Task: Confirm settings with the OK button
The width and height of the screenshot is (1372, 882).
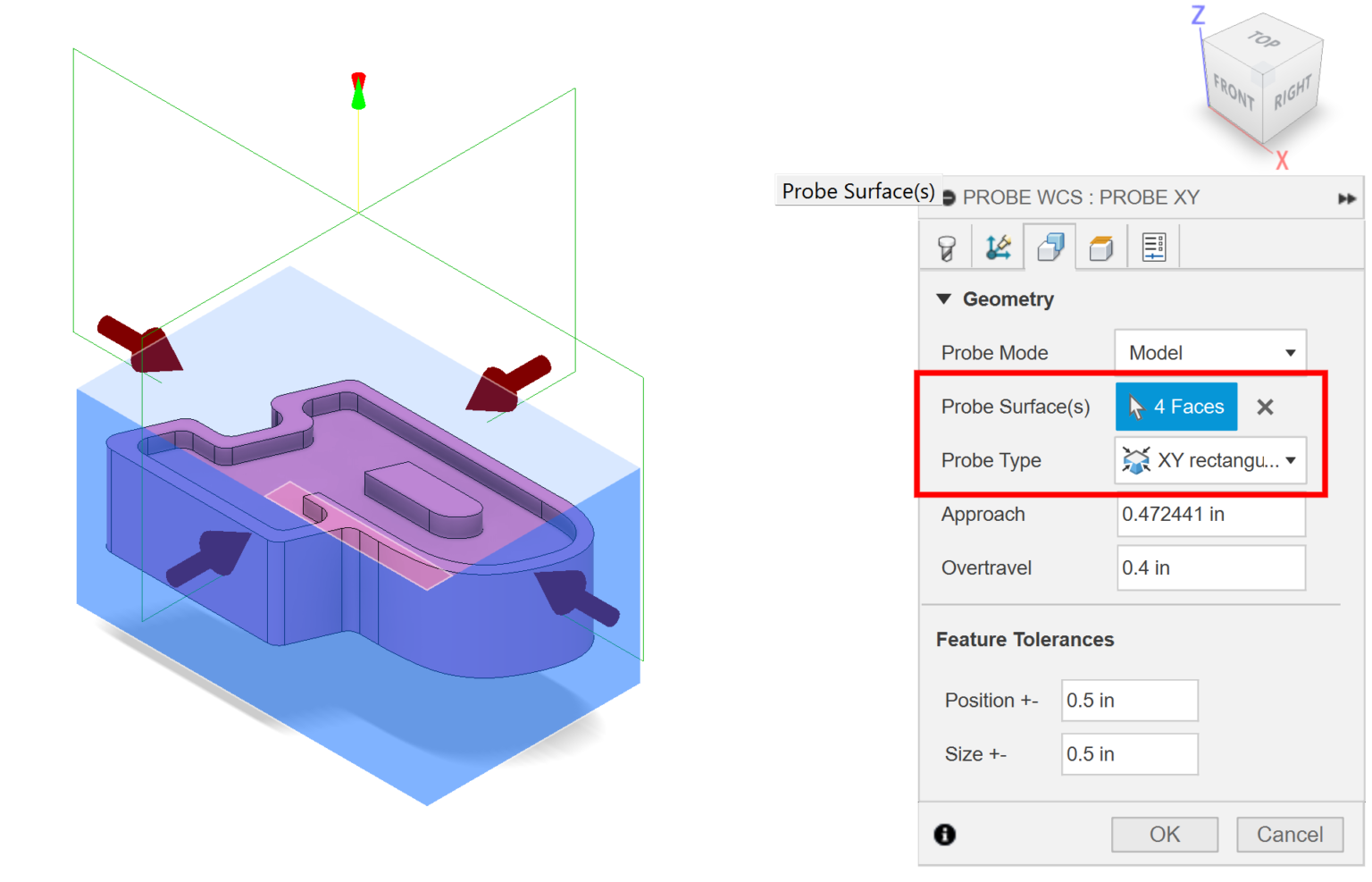Action: [1164, 834]
